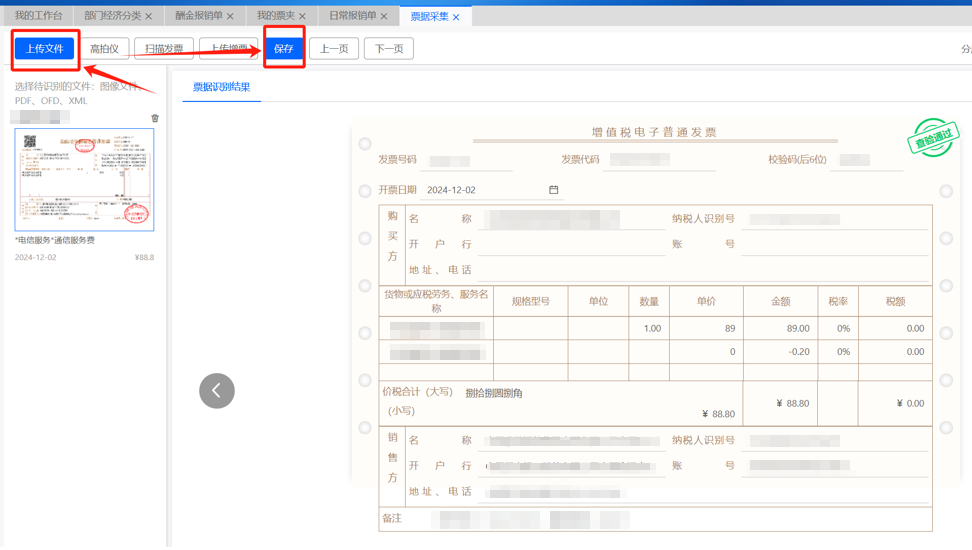Close the 我的票夹 tab

coord(302,17)
